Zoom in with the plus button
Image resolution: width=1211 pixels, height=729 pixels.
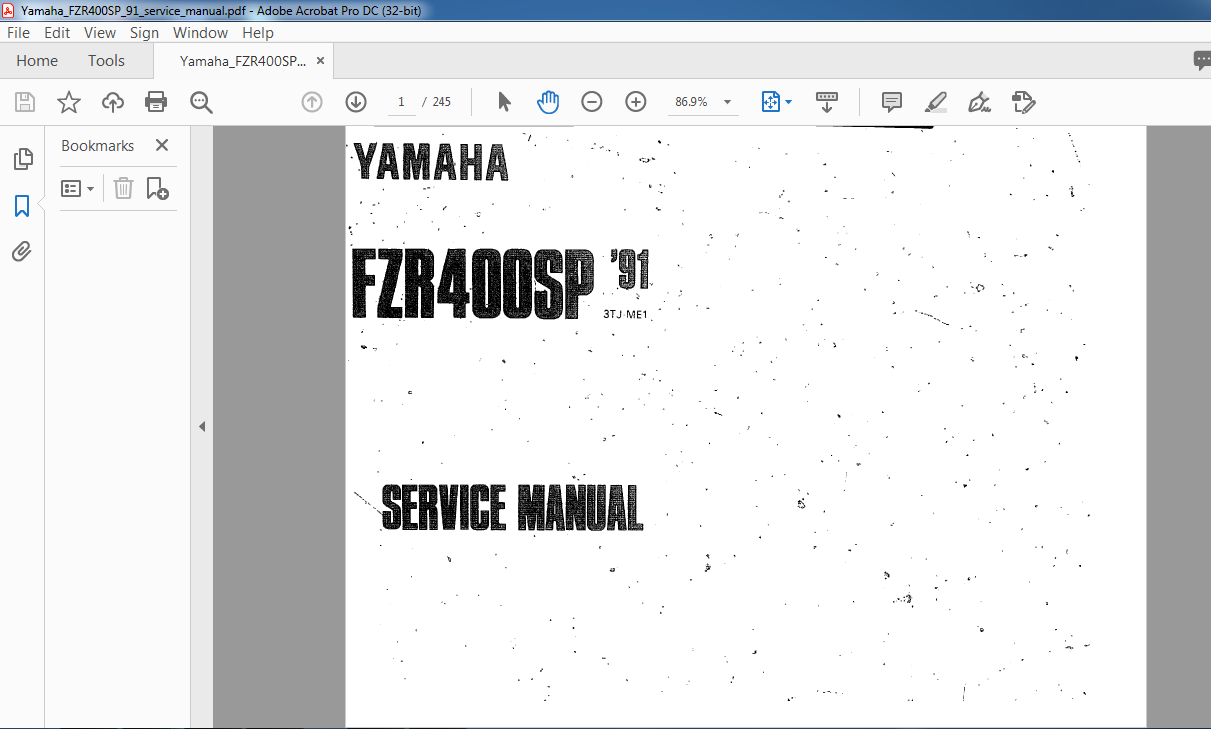(x=636, y=102)
